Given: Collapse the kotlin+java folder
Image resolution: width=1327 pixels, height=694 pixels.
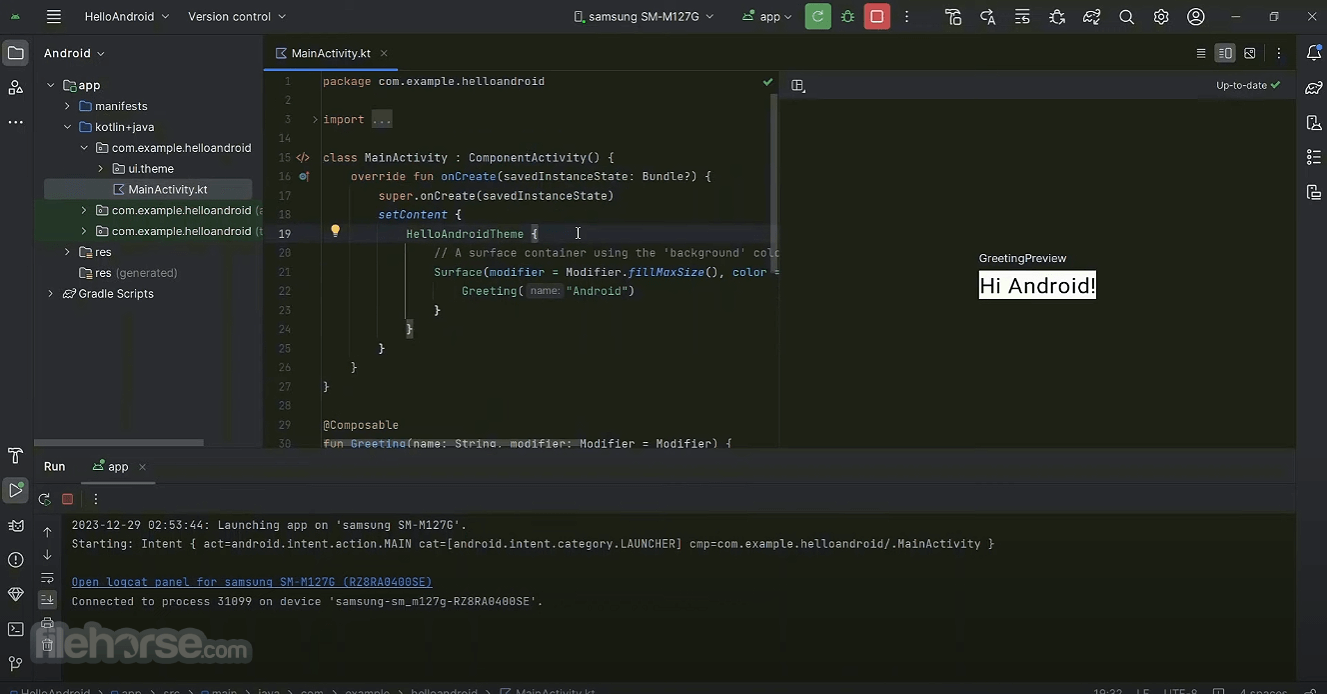Looking at the screenshot, I should [67, 127].
